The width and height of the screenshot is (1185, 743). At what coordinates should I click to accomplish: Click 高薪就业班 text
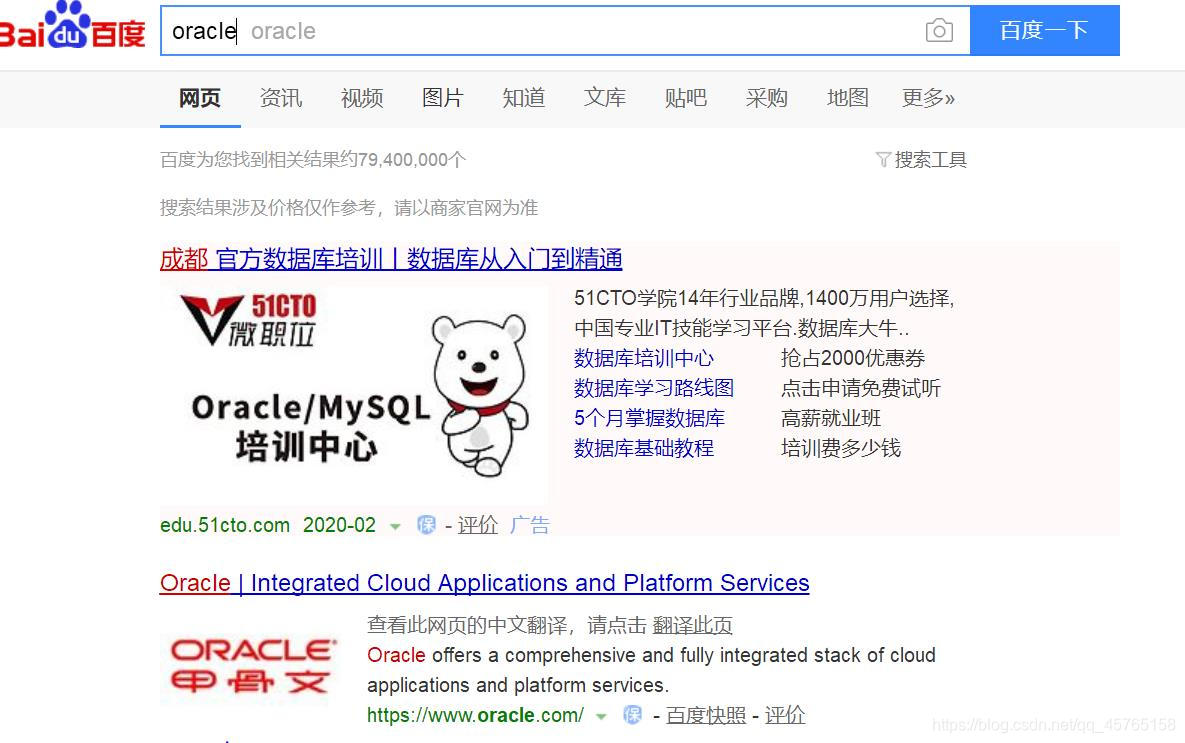click(831, 418)
